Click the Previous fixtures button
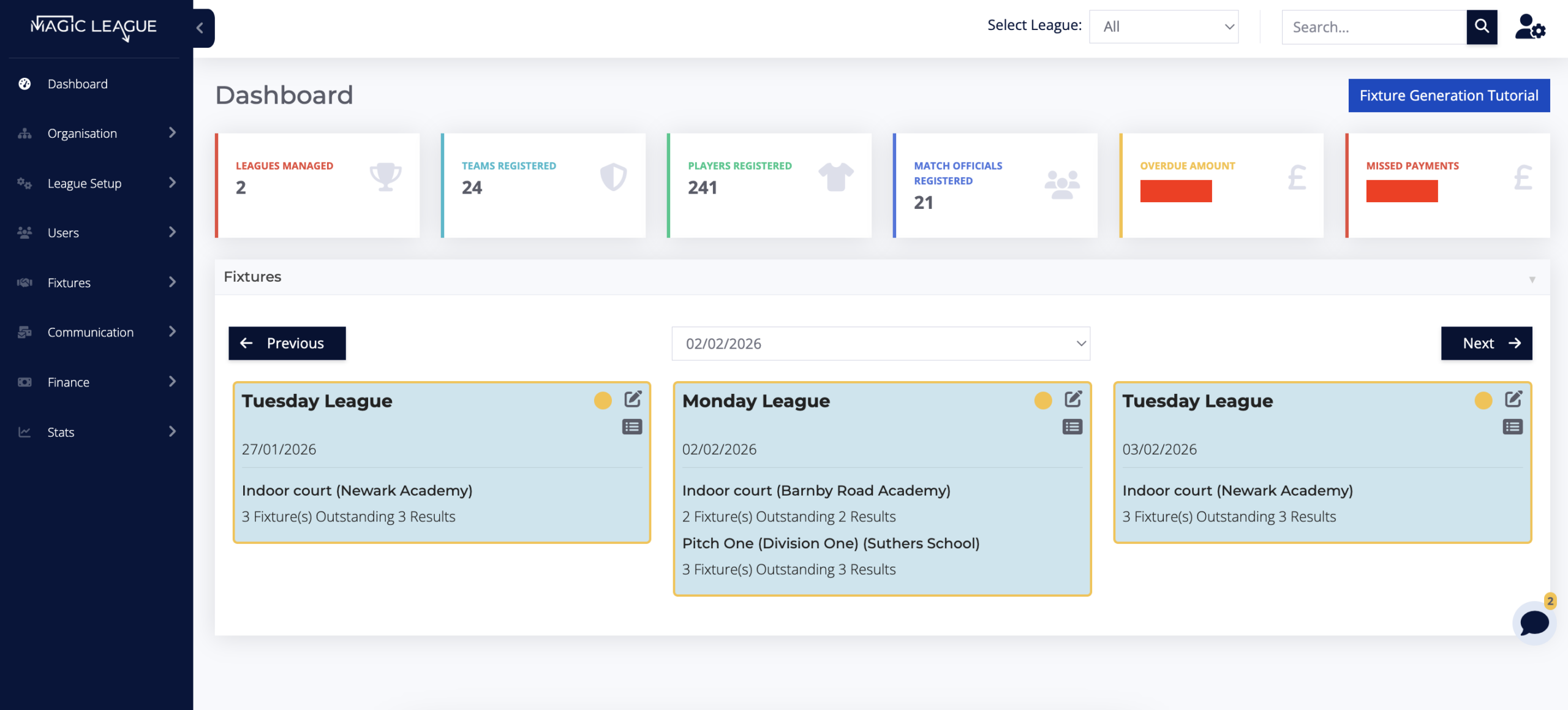The width and height of the screenshot is (1568, 710). pos(287,343)
